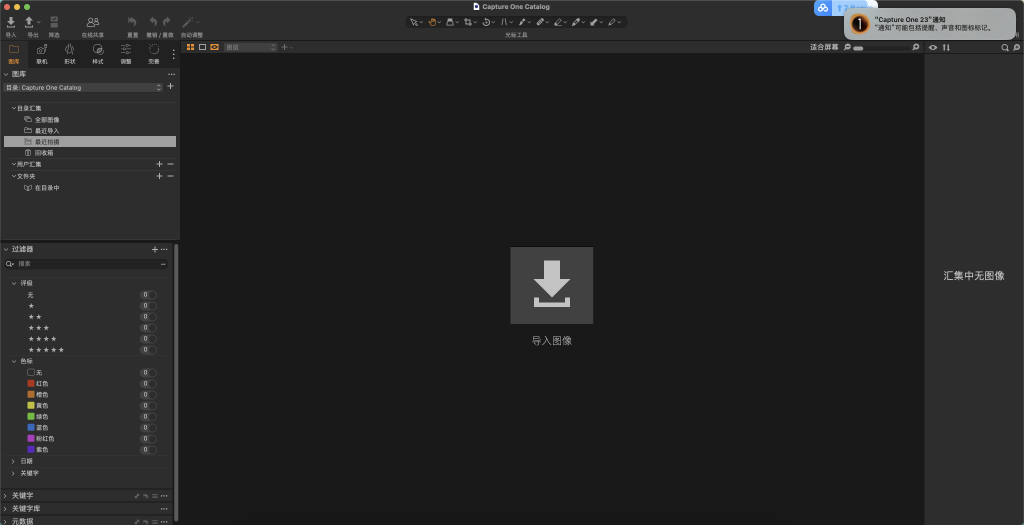Image resolution: width=1024 pixels, height=525 pixels.
Task: Switch to the 调整 tool tab
Action: click(x=126, y=54)
